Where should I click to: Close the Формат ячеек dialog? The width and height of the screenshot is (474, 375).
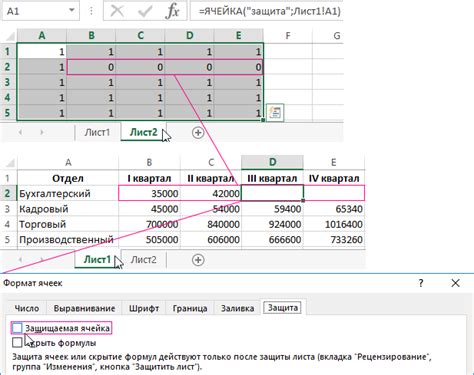click(455, 283)
